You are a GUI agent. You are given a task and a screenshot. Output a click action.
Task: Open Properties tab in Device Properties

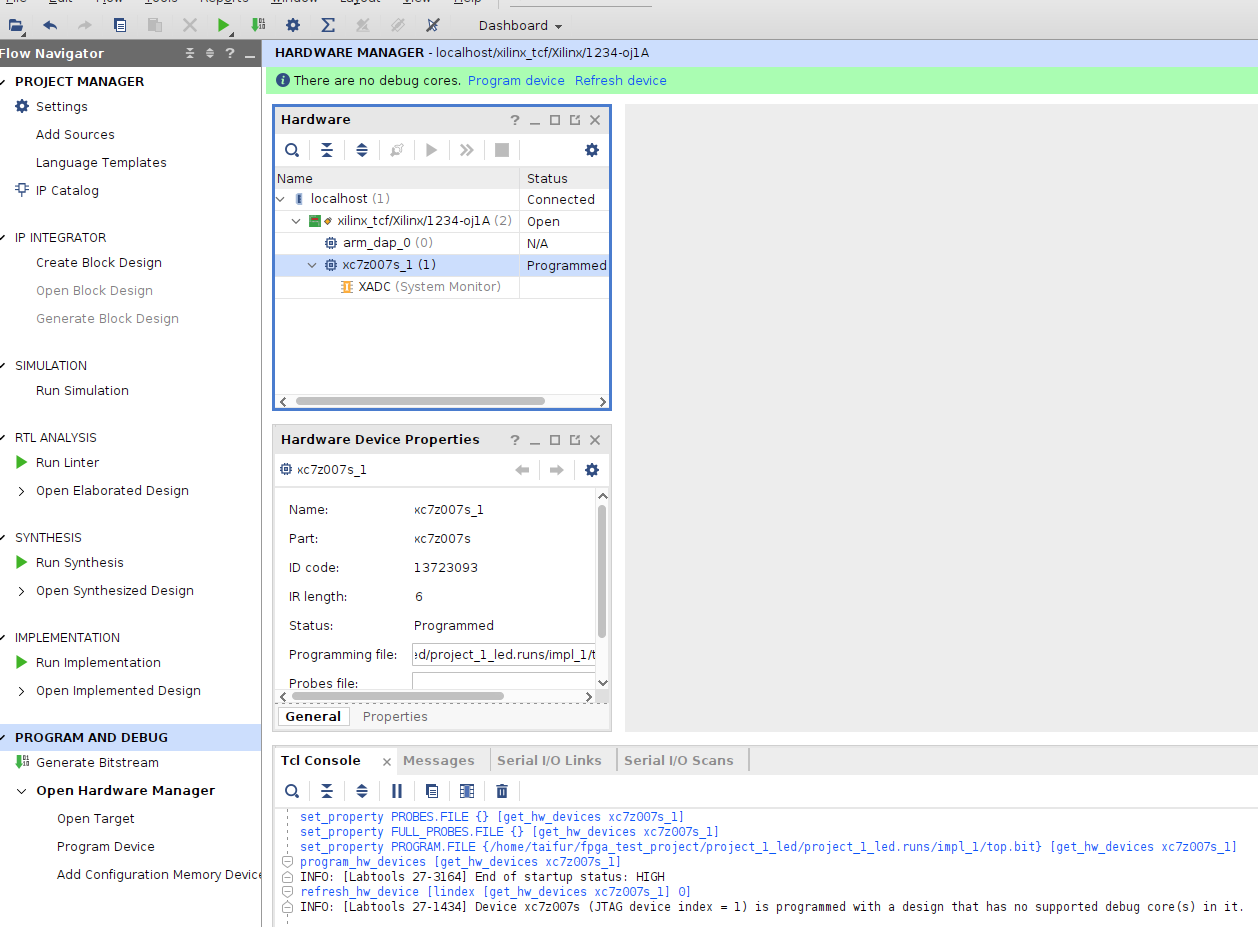click(395, 717)
